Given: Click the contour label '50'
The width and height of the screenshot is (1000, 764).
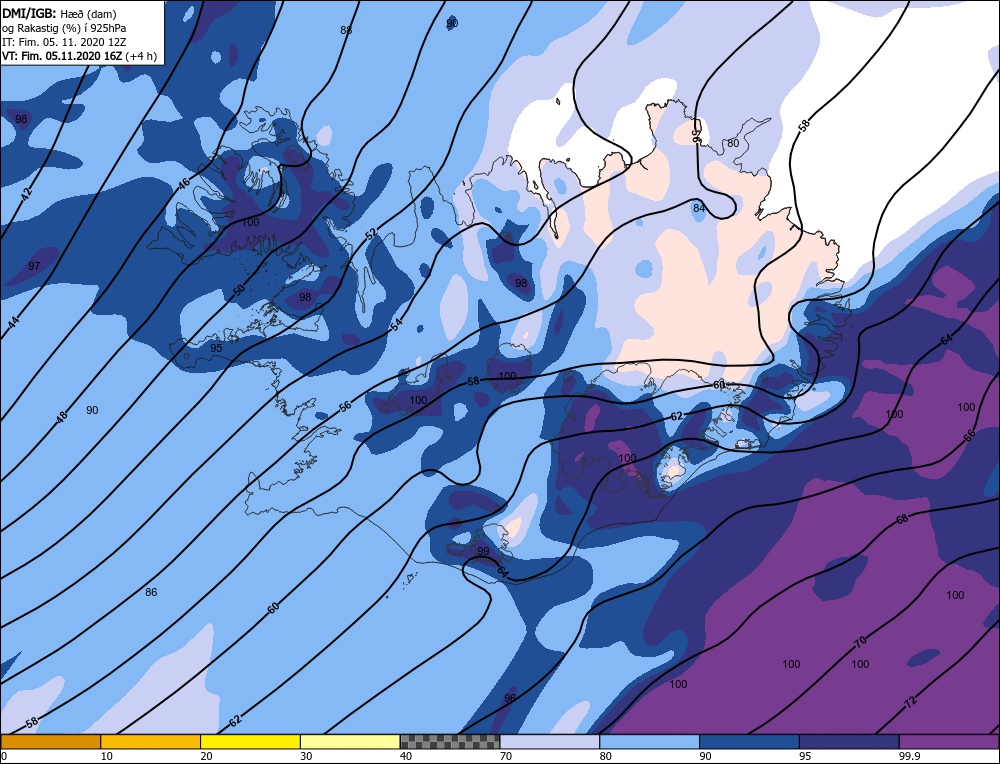Looking at the screenshot, I should [239, 290].
